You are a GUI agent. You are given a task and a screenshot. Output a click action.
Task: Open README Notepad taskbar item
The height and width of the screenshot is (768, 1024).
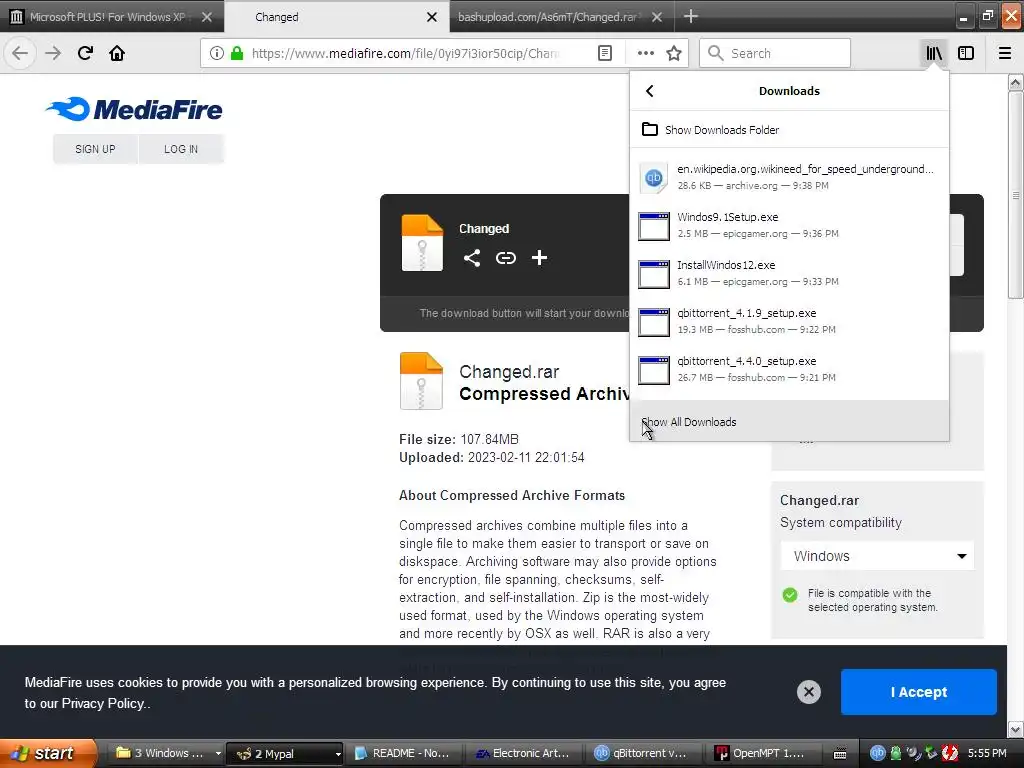404,754
